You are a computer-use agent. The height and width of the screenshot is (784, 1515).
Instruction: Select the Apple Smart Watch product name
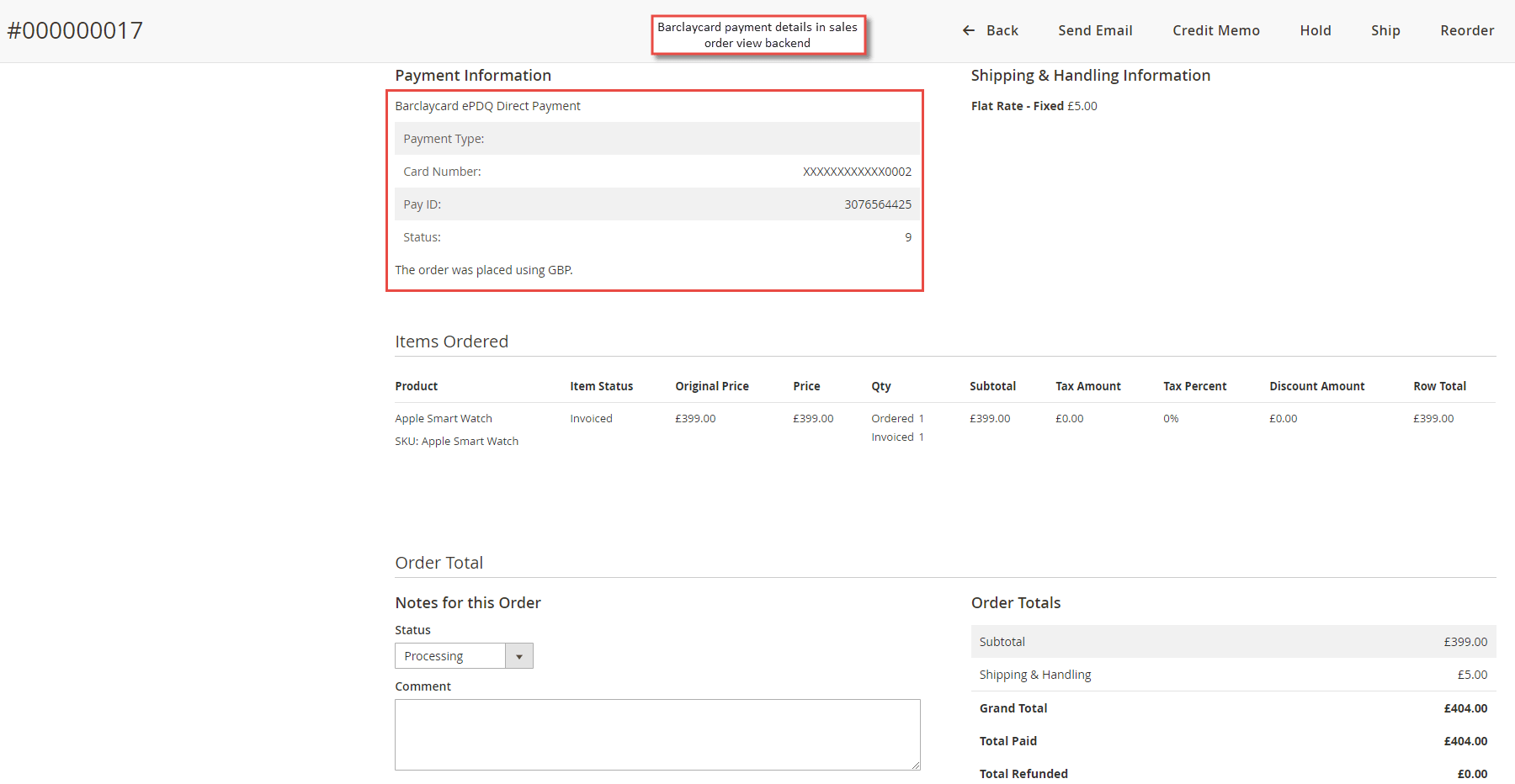pos(444,418)
